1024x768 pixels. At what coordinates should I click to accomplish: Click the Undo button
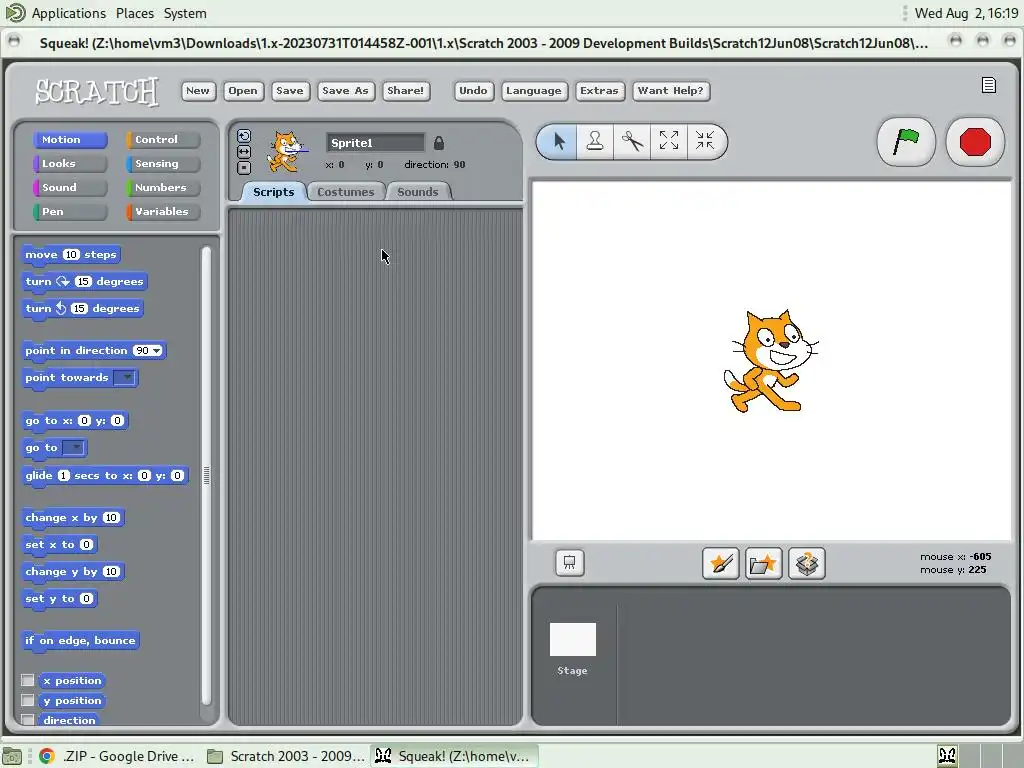473,91
